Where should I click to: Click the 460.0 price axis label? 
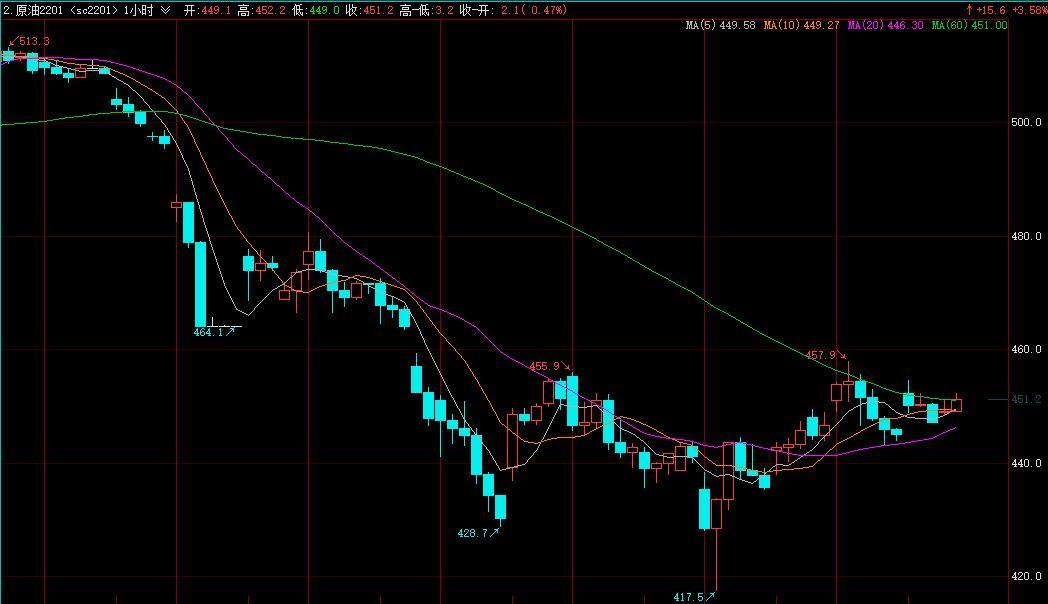tap(1027, 349)
